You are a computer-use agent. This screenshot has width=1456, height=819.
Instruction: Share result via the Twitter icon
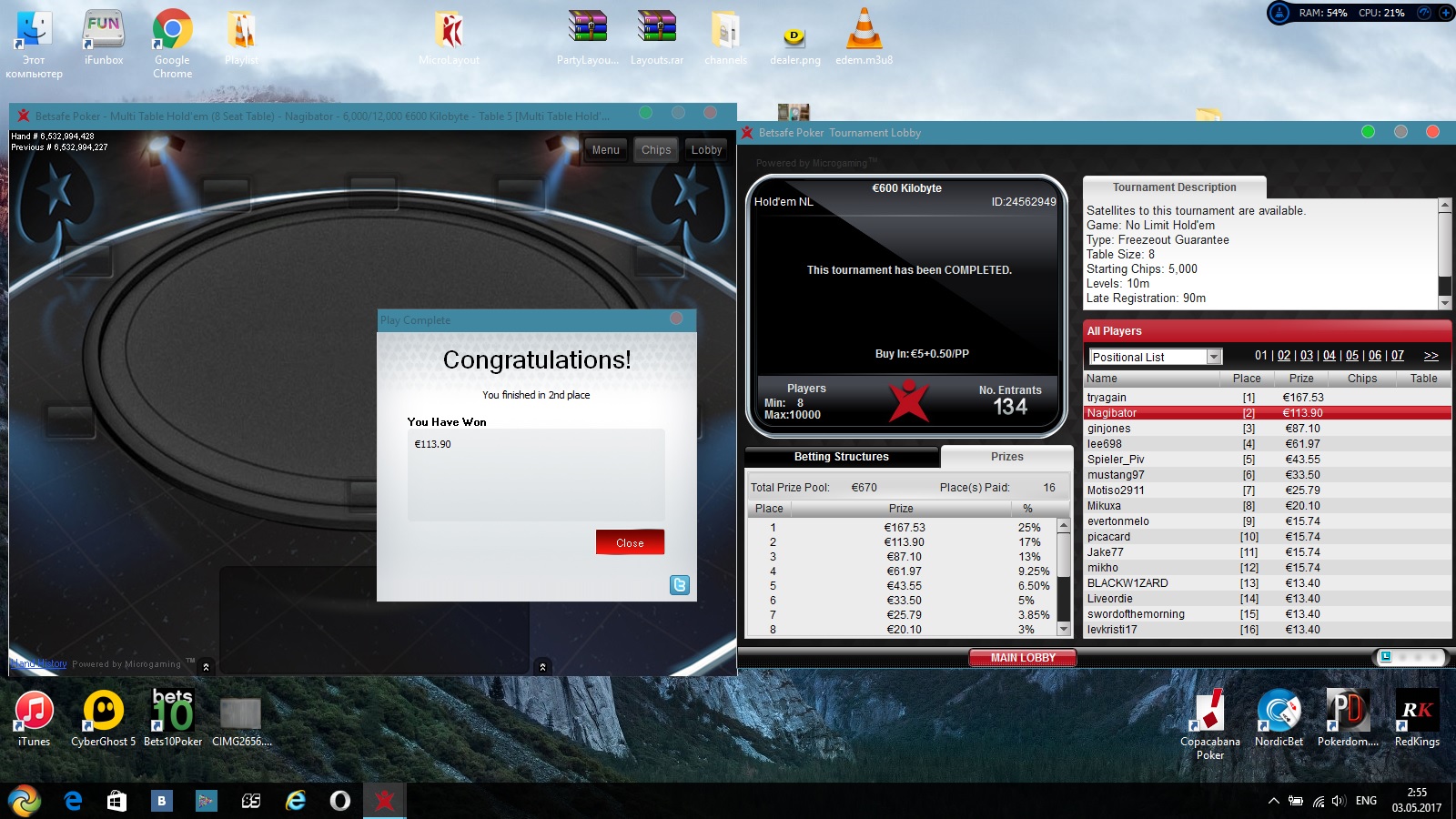(680, 585)
